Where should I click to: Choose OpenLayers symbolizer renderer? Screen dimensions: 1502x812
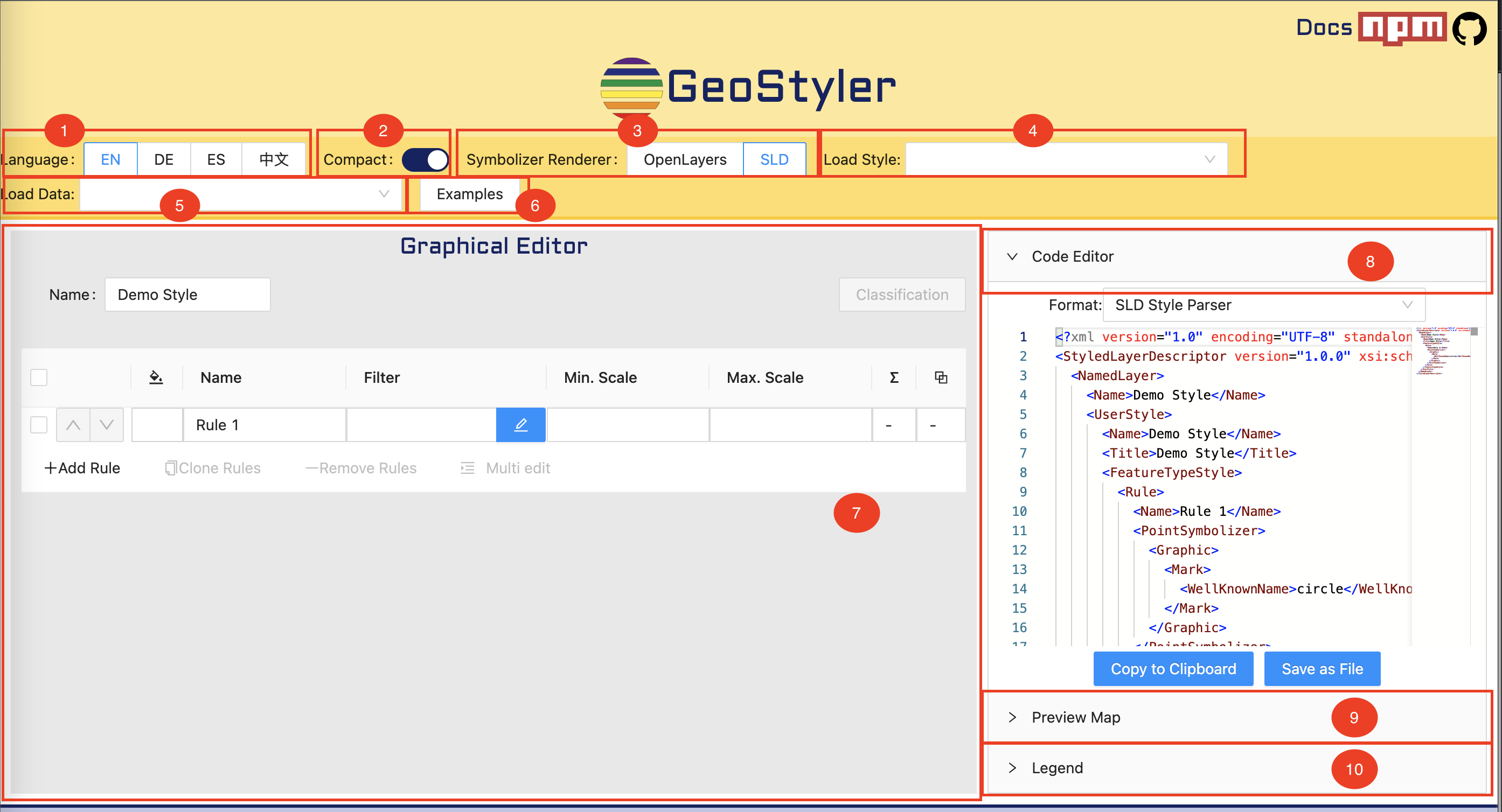[685, 159]
